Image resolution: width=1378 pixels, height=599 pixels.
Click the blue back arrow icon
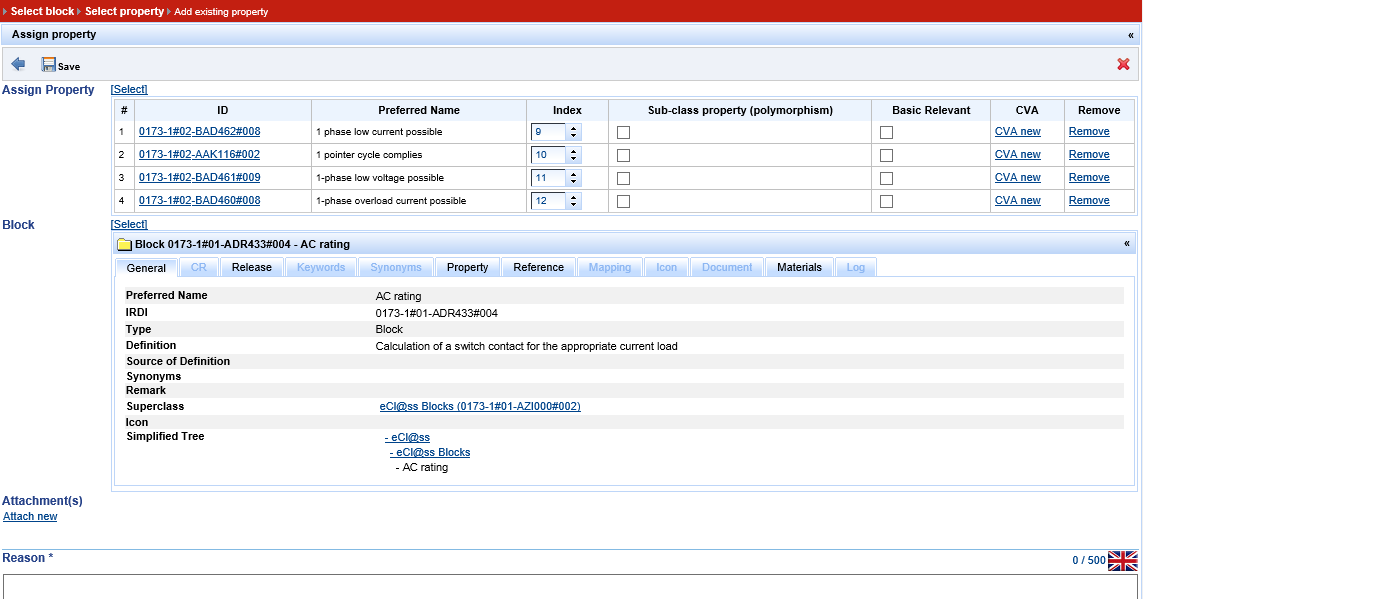coord(18,64)
